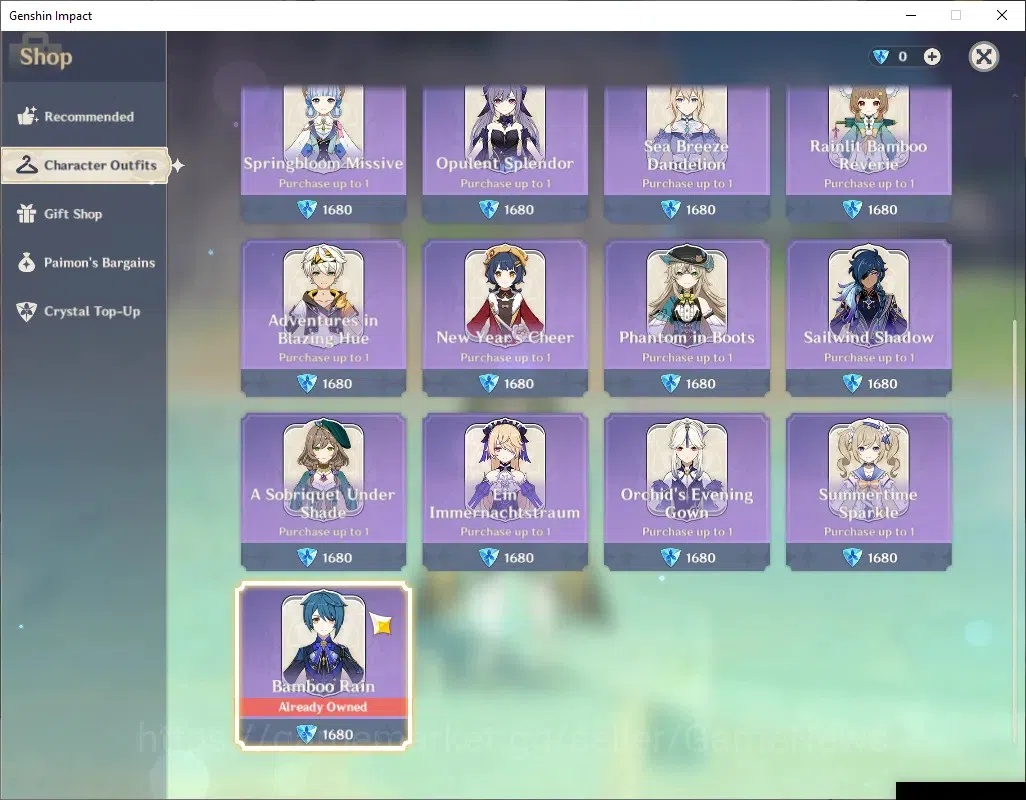Click Purchase up to 1 under Sailwind Shadow
The image size is (1026, 800).
(868, 358)
